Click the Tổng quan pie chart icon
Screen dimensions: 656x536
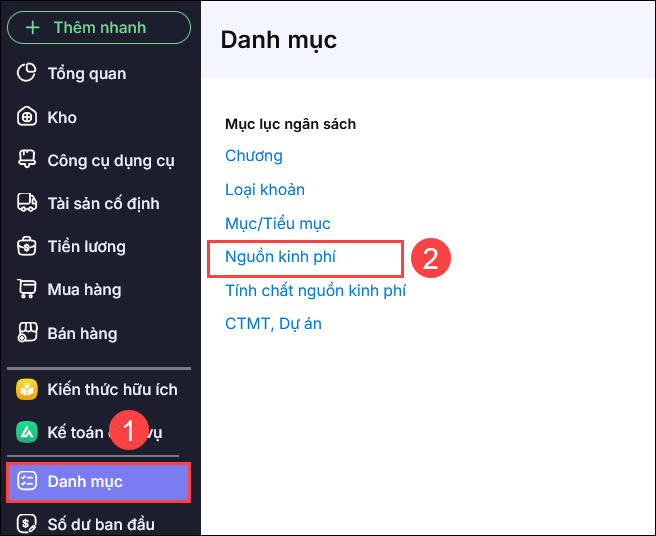27,73
